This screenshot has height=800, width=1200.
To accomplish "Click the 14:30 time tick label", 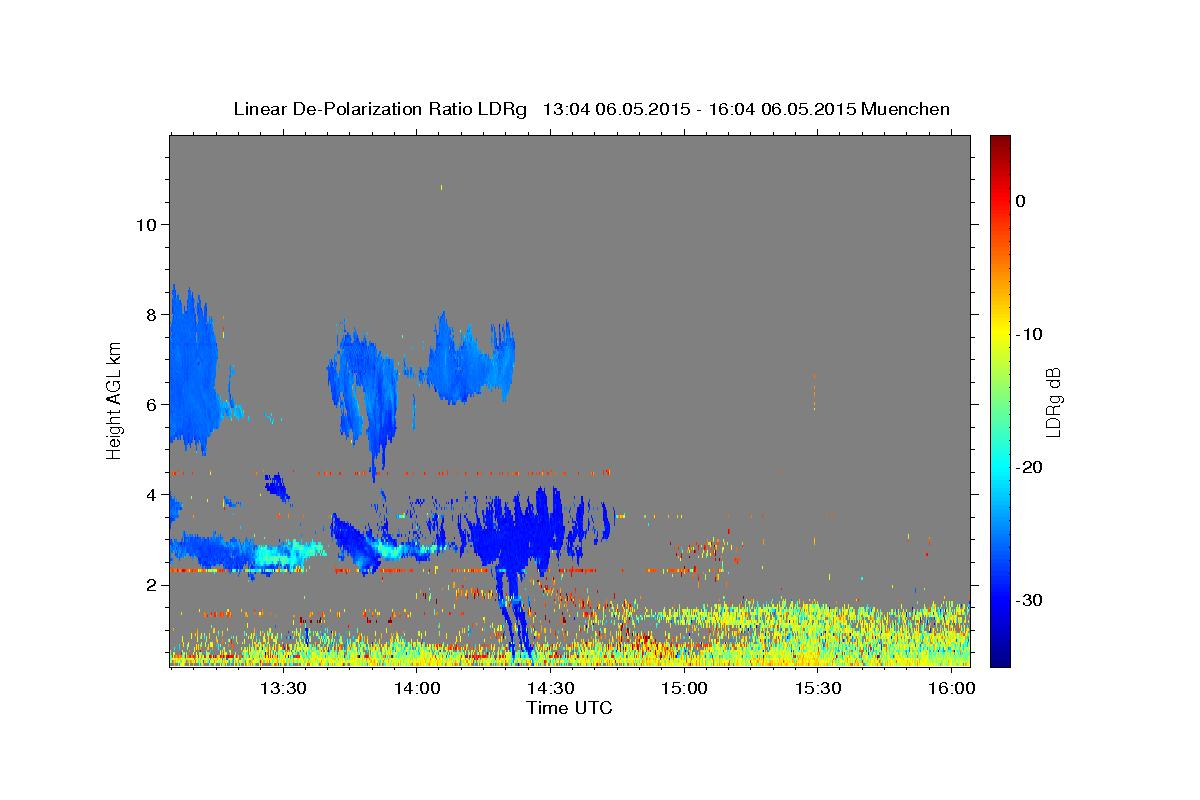I will tap(550, 689).
